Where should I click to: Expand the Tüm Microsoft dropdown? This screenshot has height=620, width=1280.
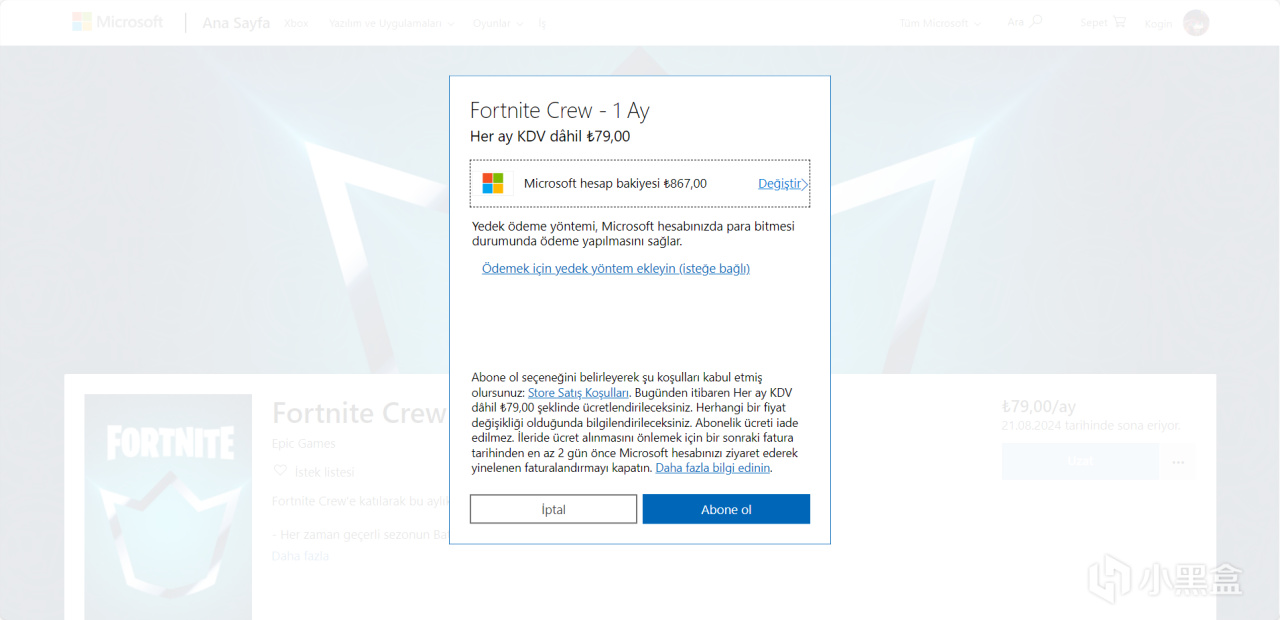pyautogui.click(x=940, y=23)
